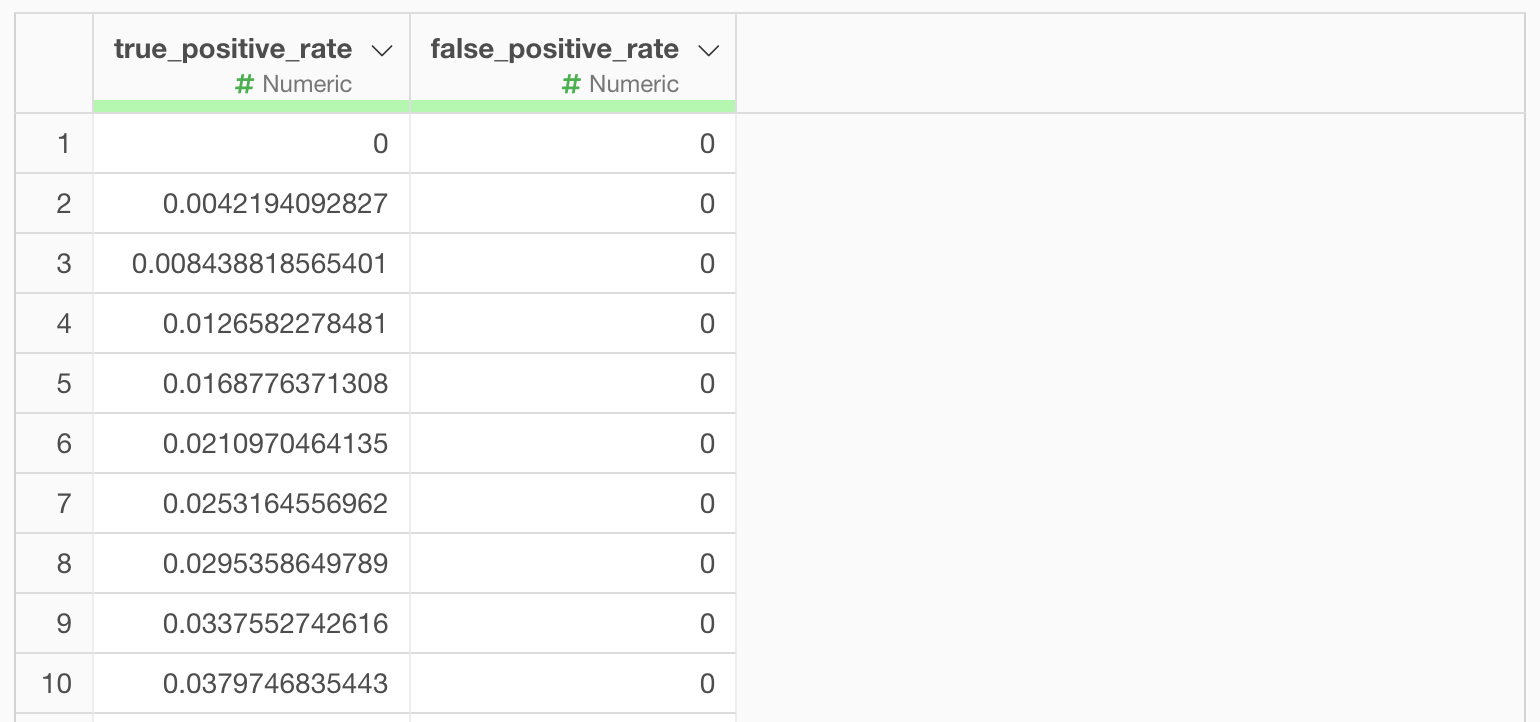Click cell with value 0.0337552742616
The image size is (1540, 722).
tap(251, 624)
